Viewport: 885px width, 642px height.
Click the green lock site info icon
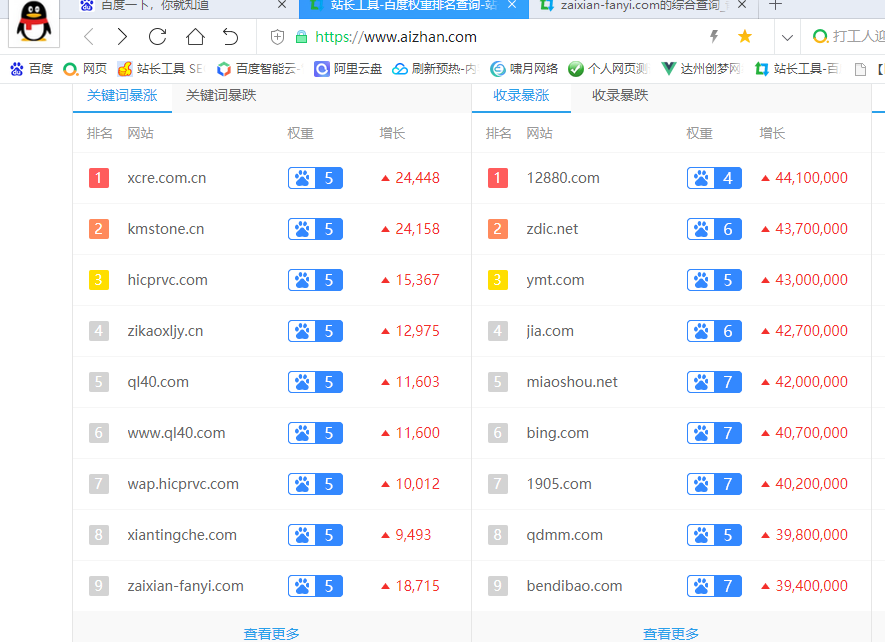pyautogui.click(x=301, y=37)
